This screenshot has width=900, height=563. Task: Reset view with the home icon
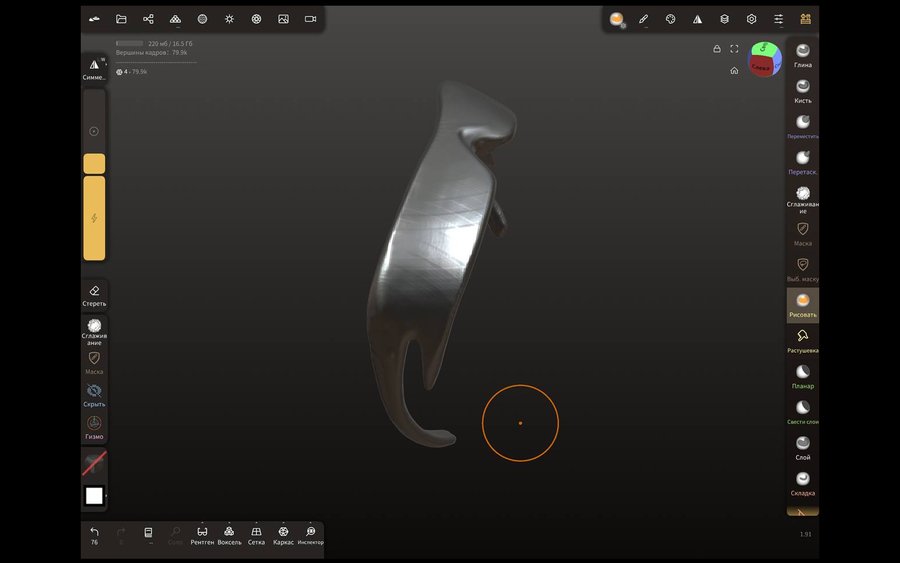[x=734, y=71]
